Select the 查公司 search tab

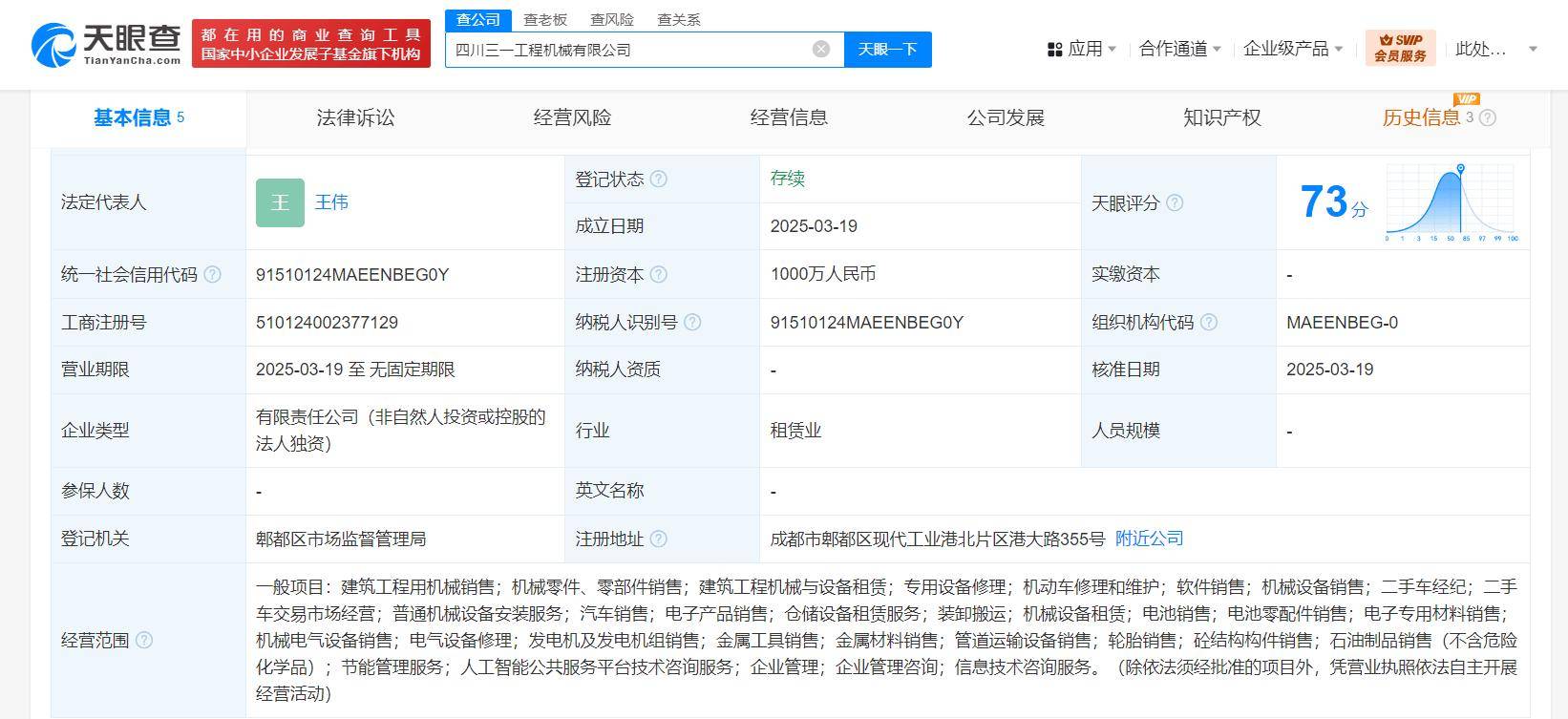pyautogui.click(x=478, y=19)
